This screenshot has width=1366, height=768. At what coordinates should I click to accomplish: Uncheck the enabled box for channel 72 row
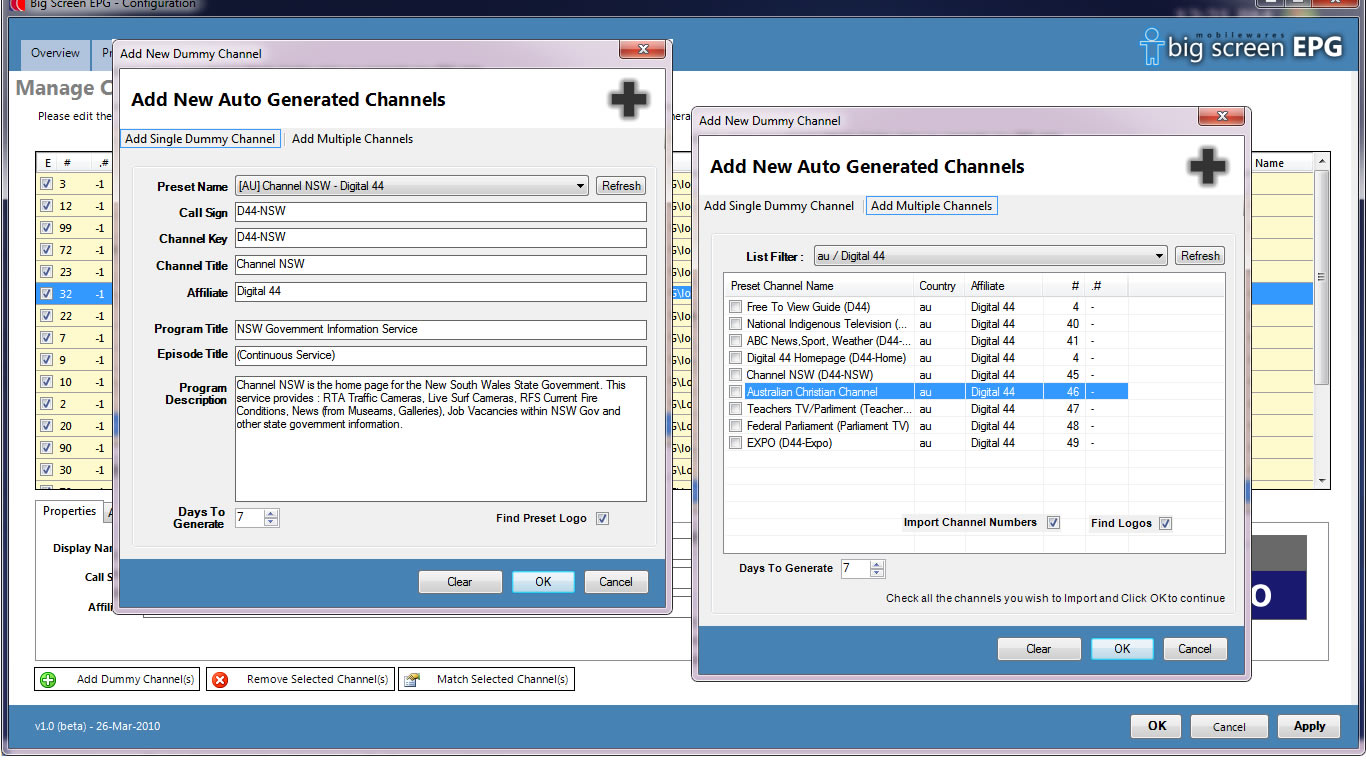pyautogui.click(x=46, y=250)
